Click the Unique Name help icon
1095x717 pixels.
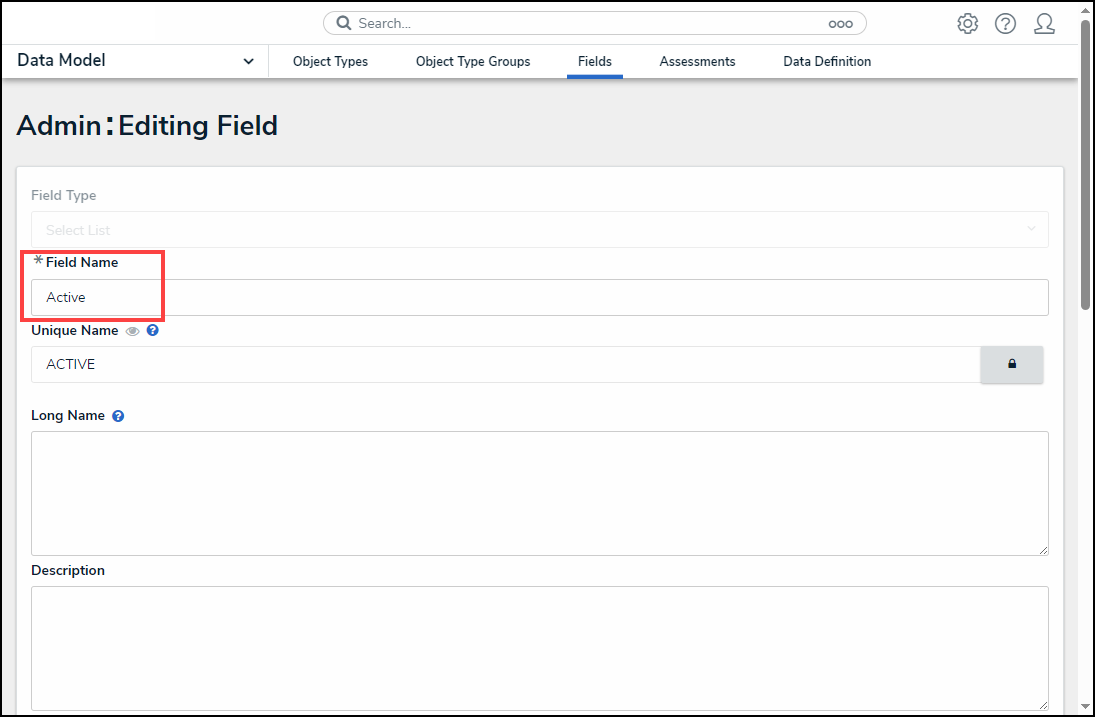coord(153,330)
